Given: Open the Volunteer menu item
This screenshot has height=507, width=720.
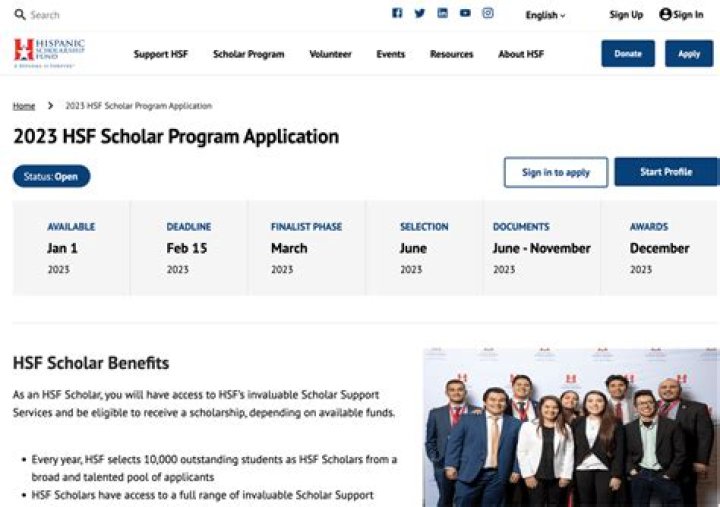Looking at the screenshot, I should [x=330, y=54].
